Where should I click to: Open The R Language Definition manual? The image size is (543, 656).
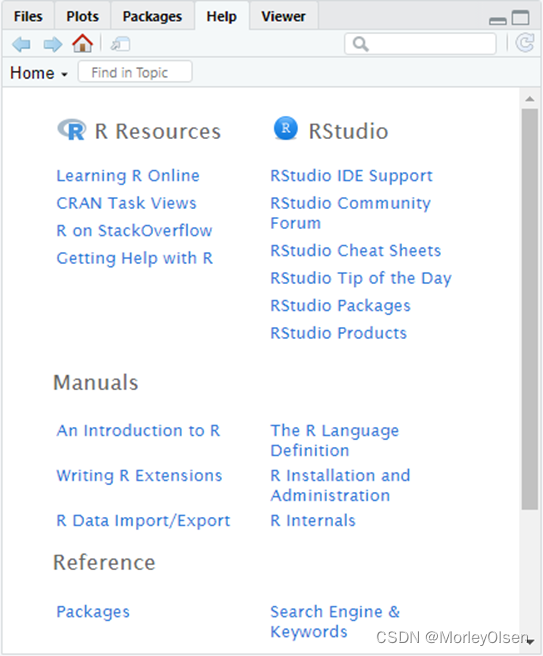point(335,441)
